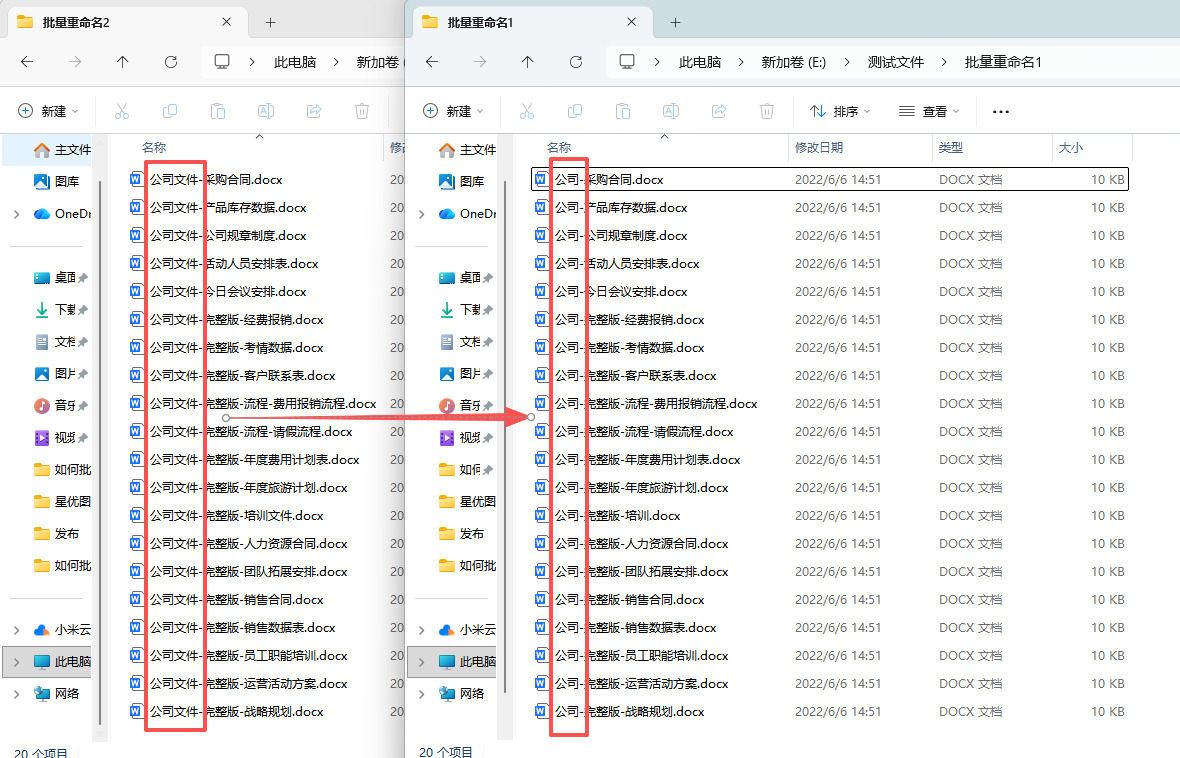Click Paste icon in 批量重命名2 toolbar
The image size is (1180, 758).
click(218, 111)
